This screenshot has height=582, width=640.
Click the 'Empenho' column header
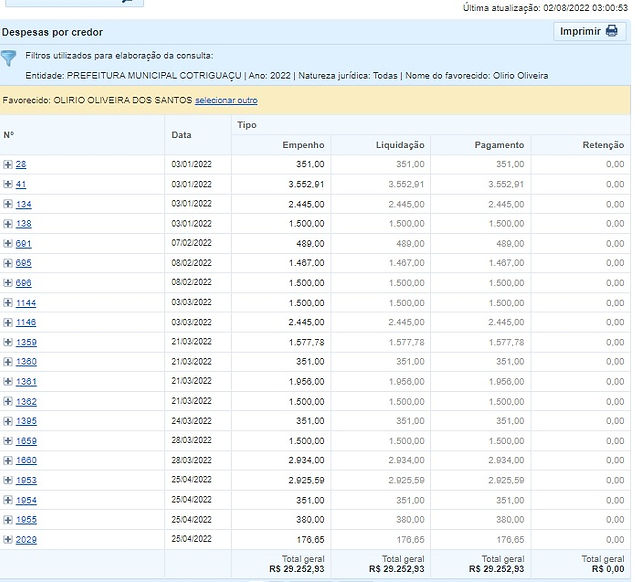point(303,145)
